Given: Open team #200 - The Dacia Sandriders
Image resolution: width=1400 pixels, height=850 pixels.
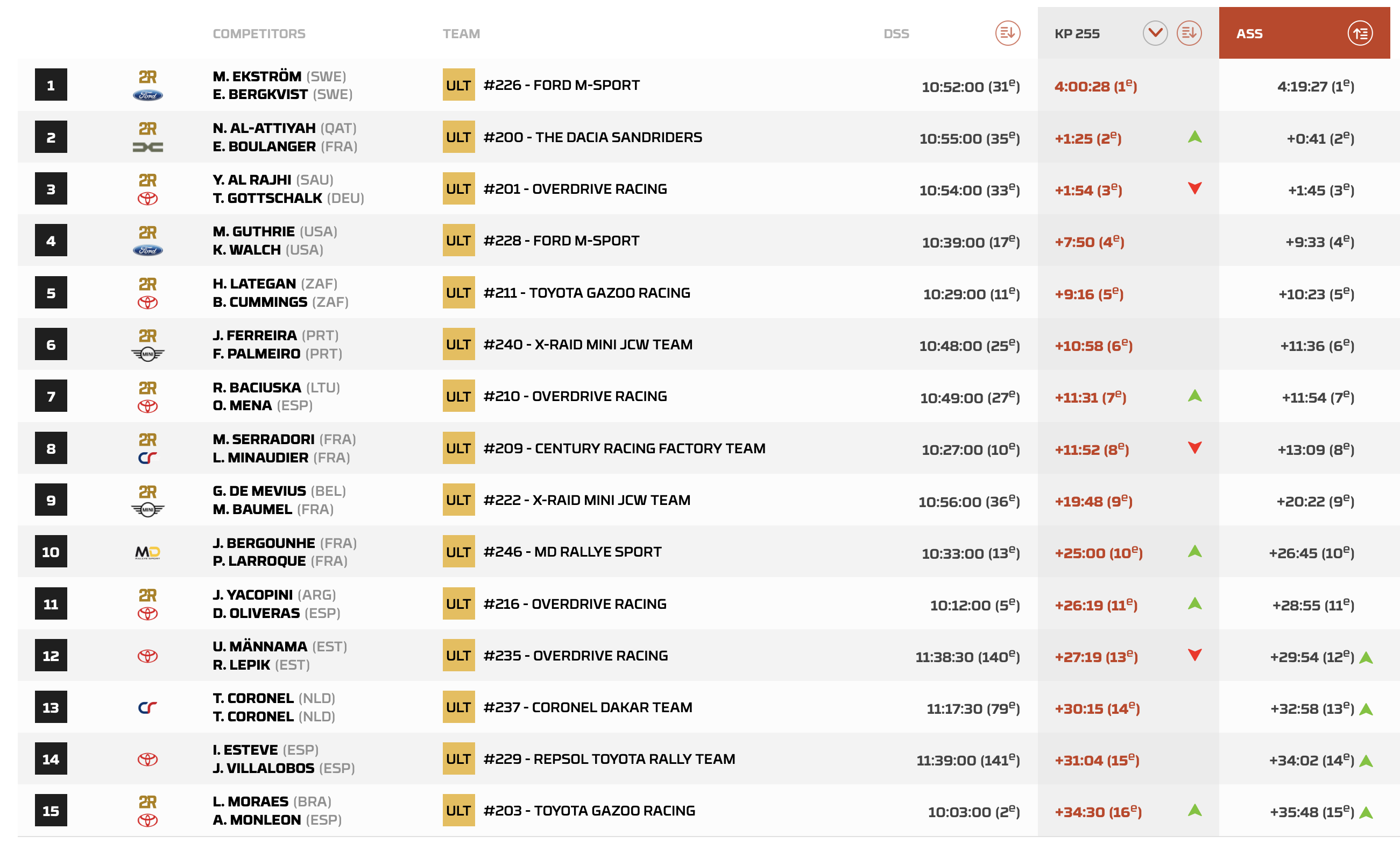Looking at the screenshot, I should point(592,137).
